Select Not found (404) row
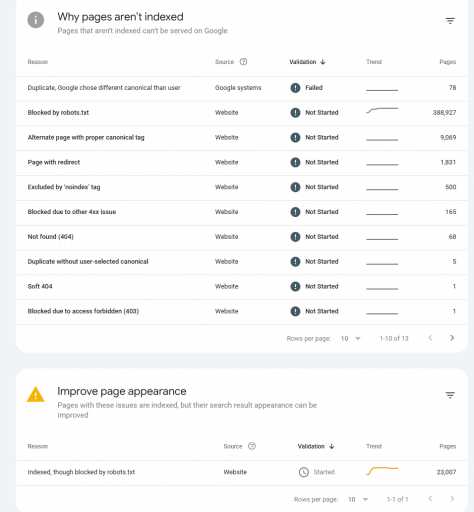Screen dimensions: 474x512 (x=242, y=237)
